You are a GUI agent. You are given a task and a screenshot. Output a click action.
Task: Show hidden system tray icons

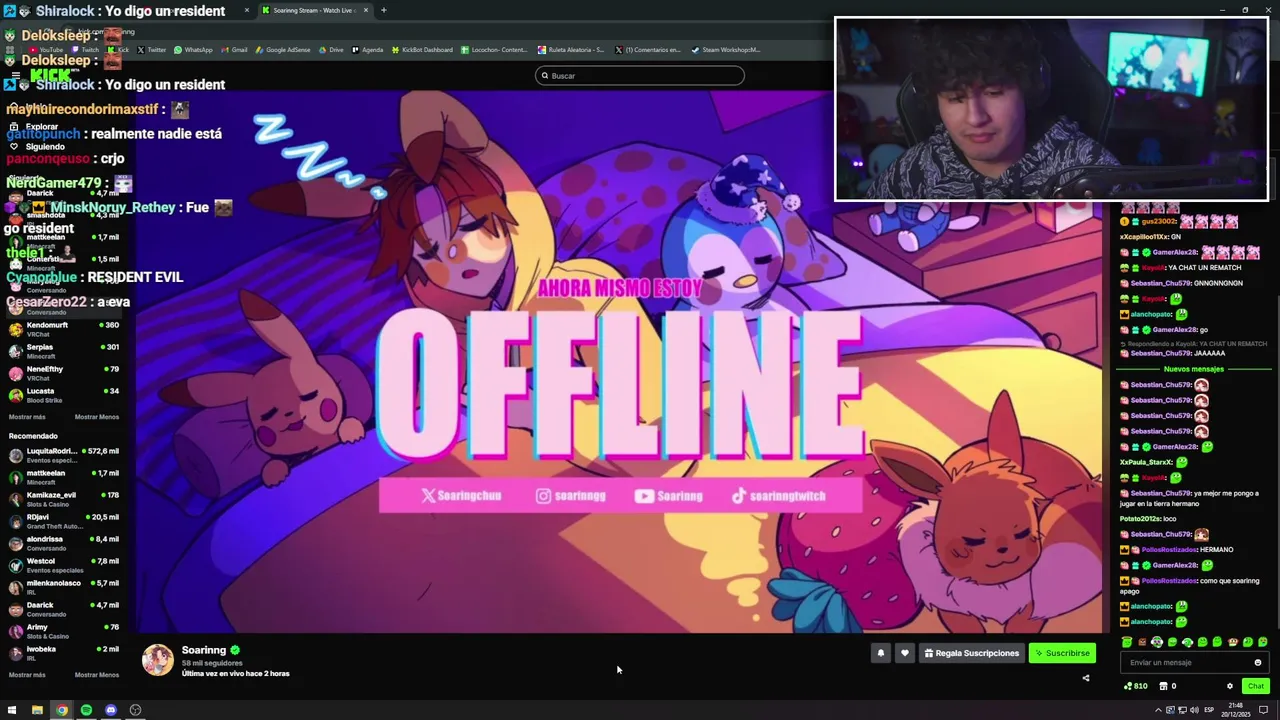1158,710
